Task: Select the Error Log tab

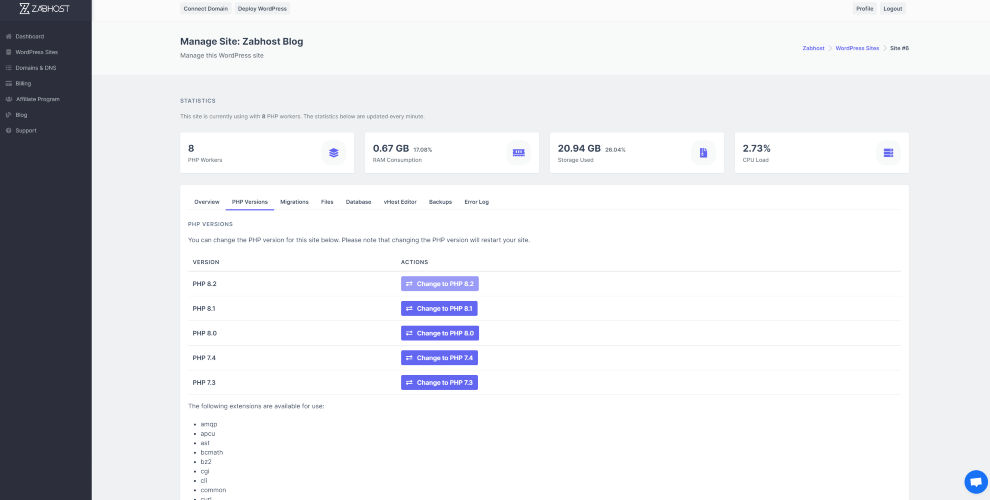Action: pyautogui.click(x=477, y=202)
